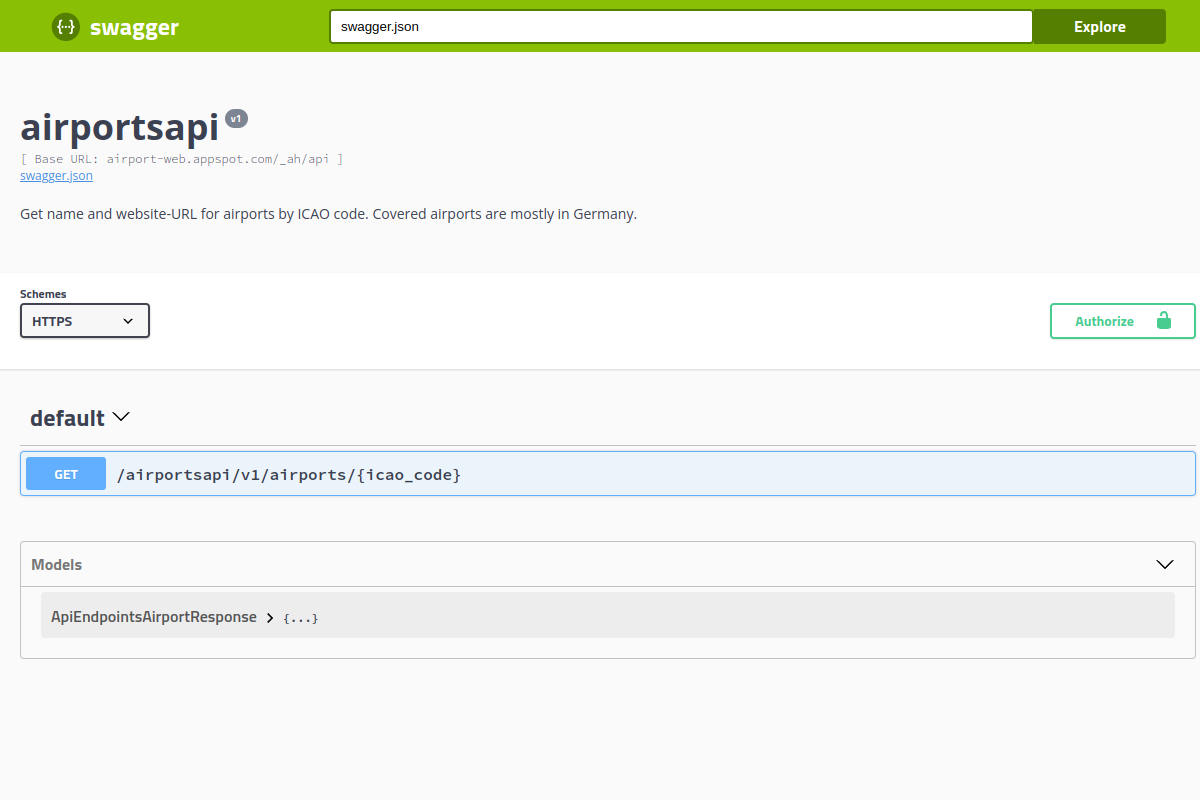Focus the swagger.json URL input field
This screenshot has width=1200, height=800.
coord(681,27)
